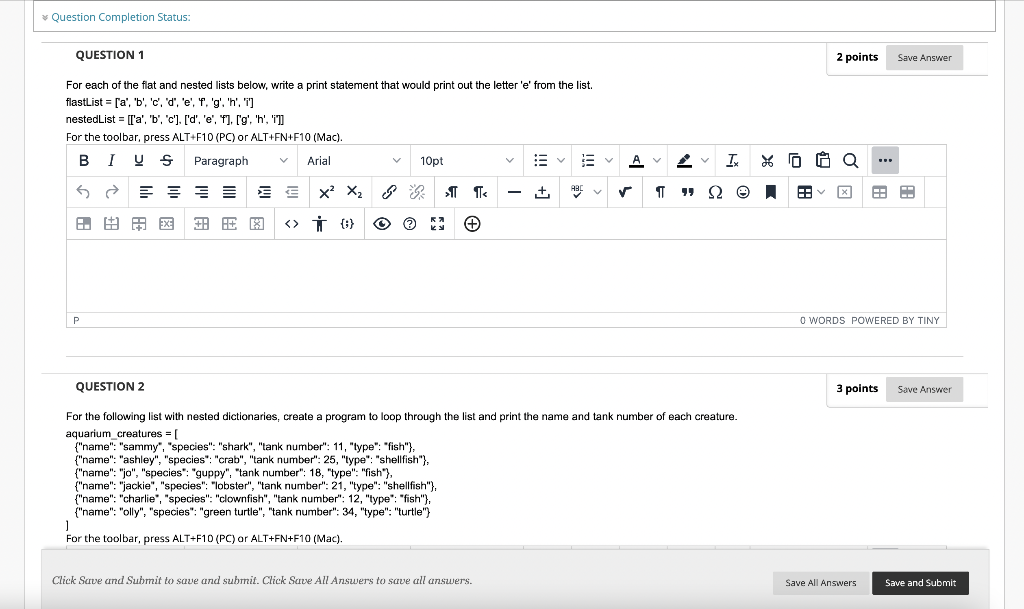Remove hyperlink with unlink icon
The height and width of the screenshot is (609, 1024).
(417, 192)
